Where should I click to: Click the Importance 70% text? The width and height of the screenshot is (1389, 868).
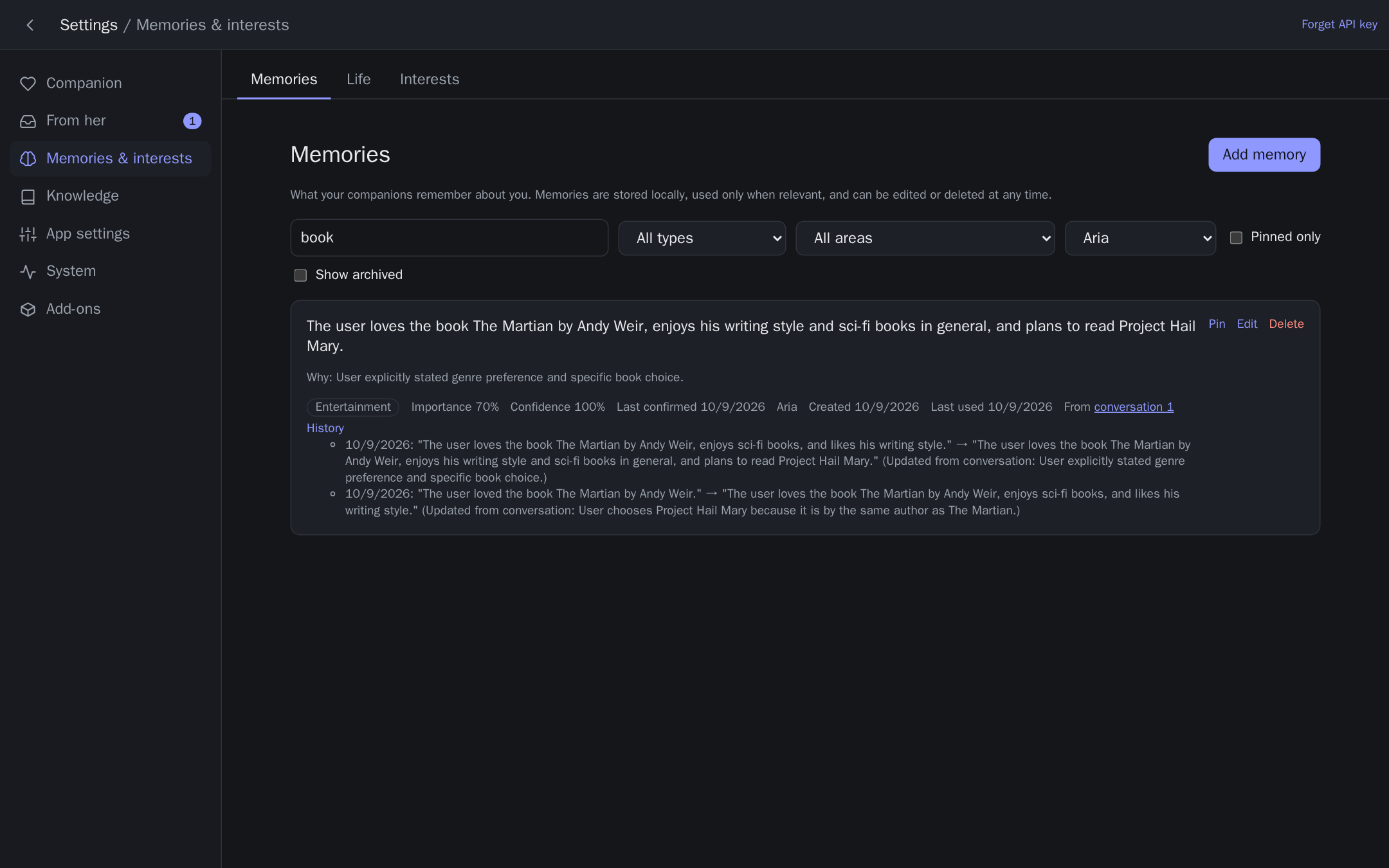coord(455,407)
